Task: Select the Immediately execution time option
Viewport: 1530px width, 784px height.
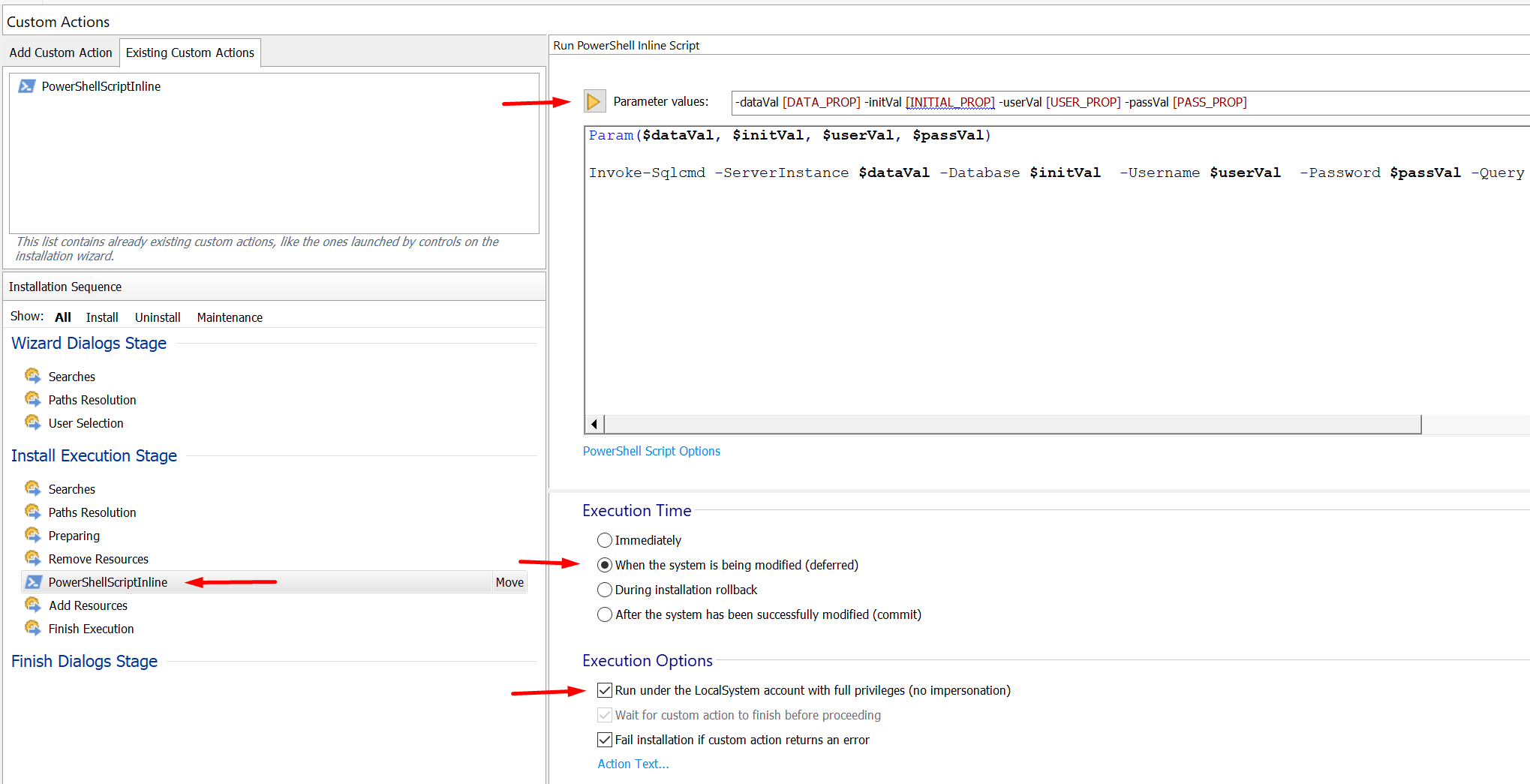Action: coord(605,540)
